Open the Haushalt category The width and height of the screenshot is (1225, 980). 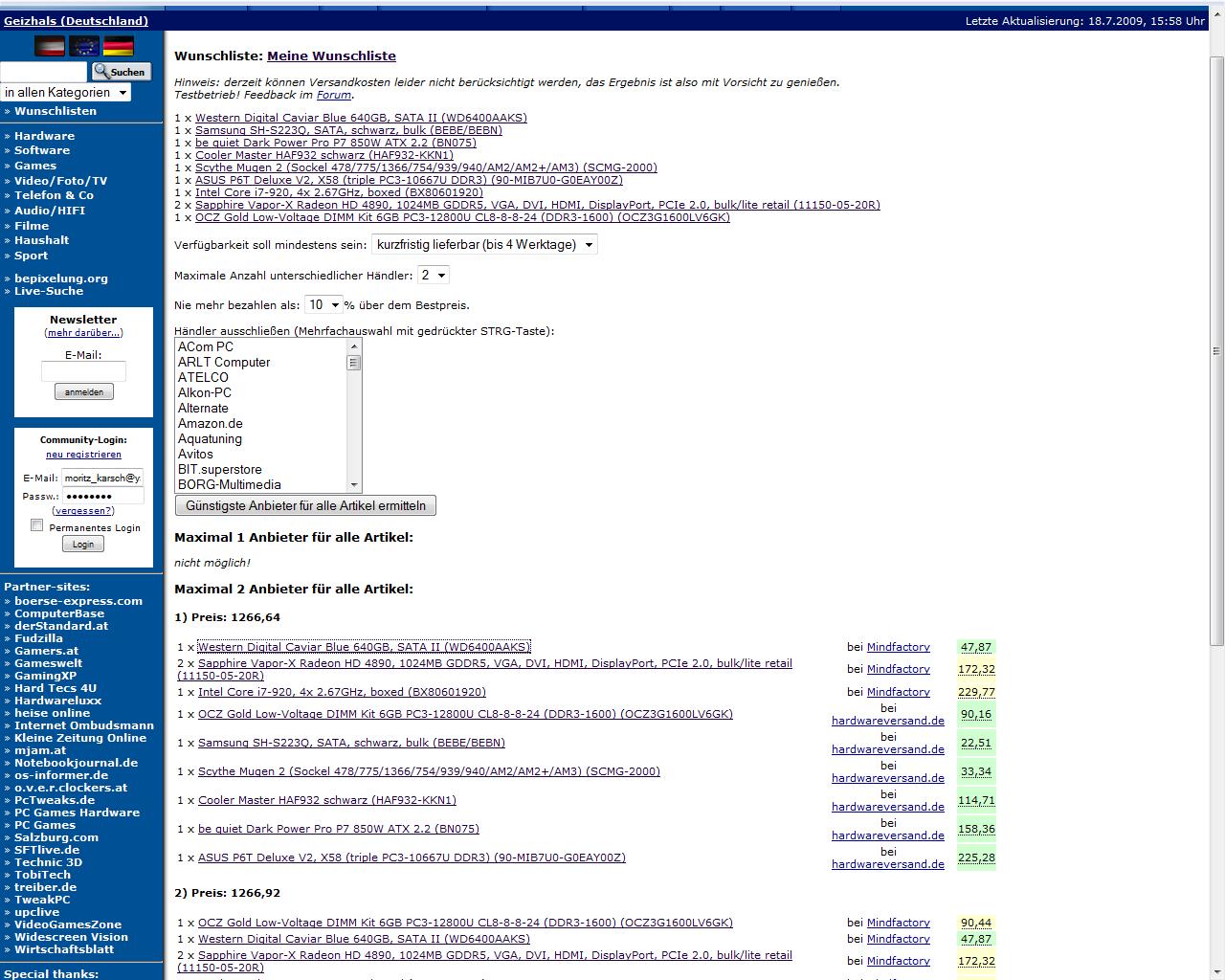[x=42, y=240]
